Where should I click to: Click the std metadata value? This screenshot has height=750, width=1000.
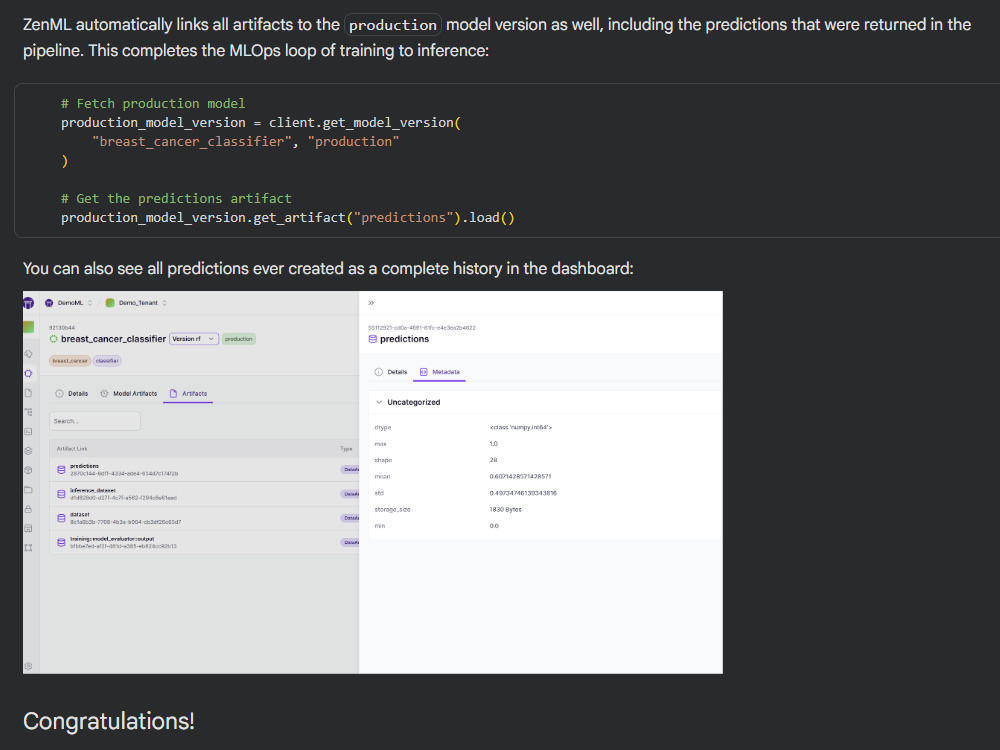click(x=523, y=493)
